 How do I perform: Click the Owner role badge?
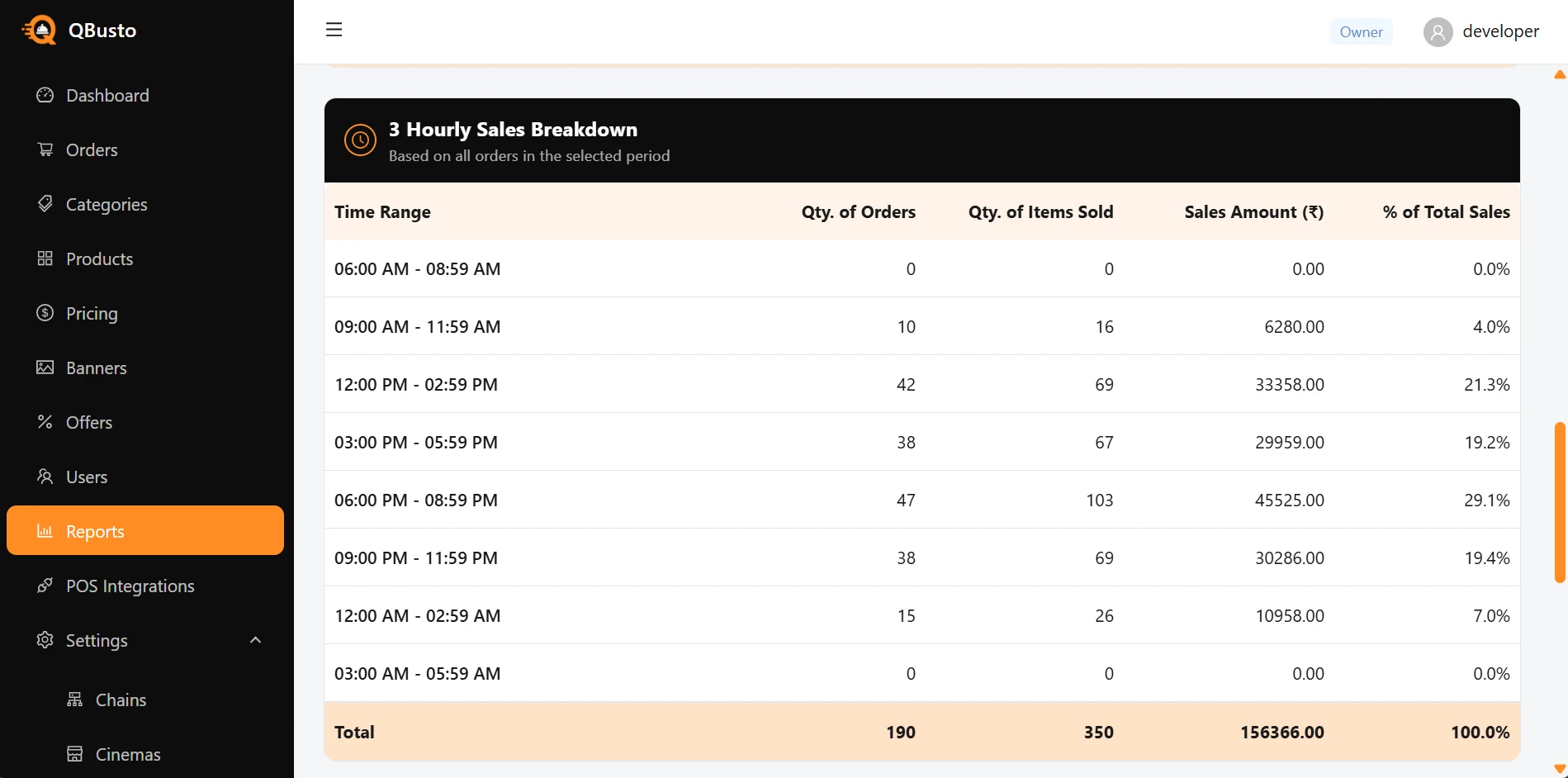coord(1361,32)
